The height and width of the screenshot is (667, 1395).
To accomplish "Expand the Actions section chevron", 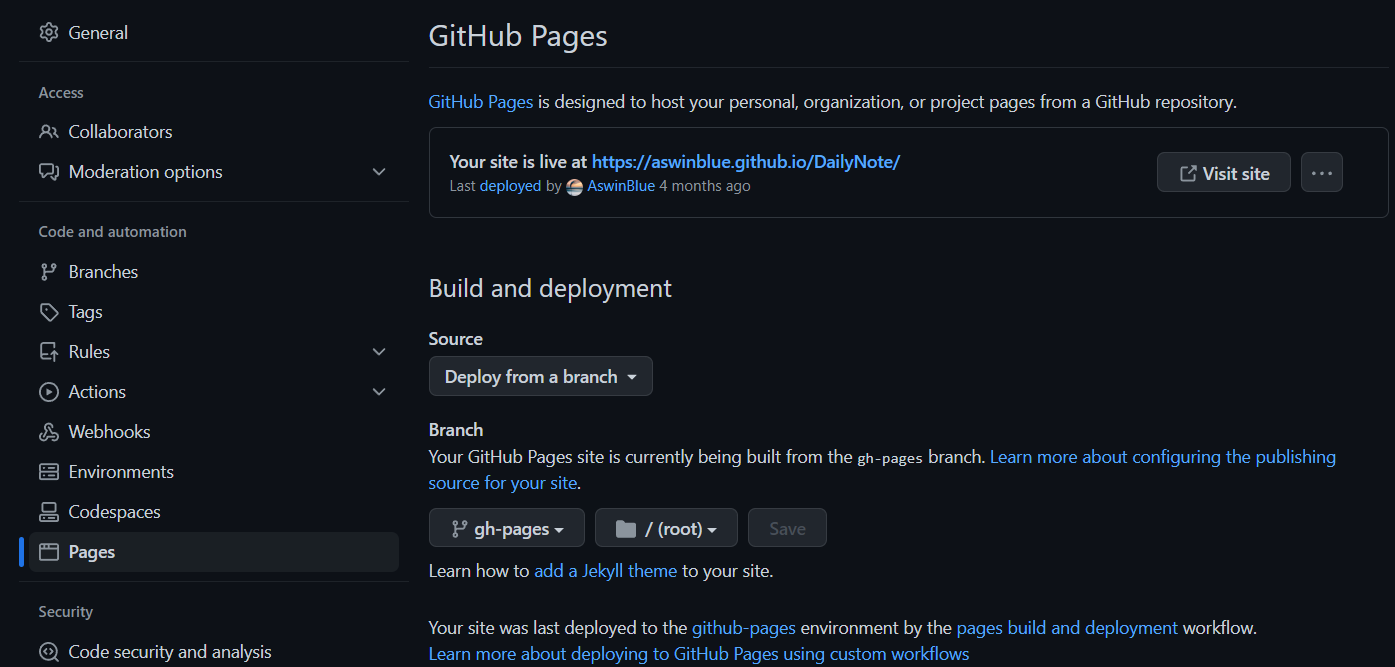I will click(379, 392).
